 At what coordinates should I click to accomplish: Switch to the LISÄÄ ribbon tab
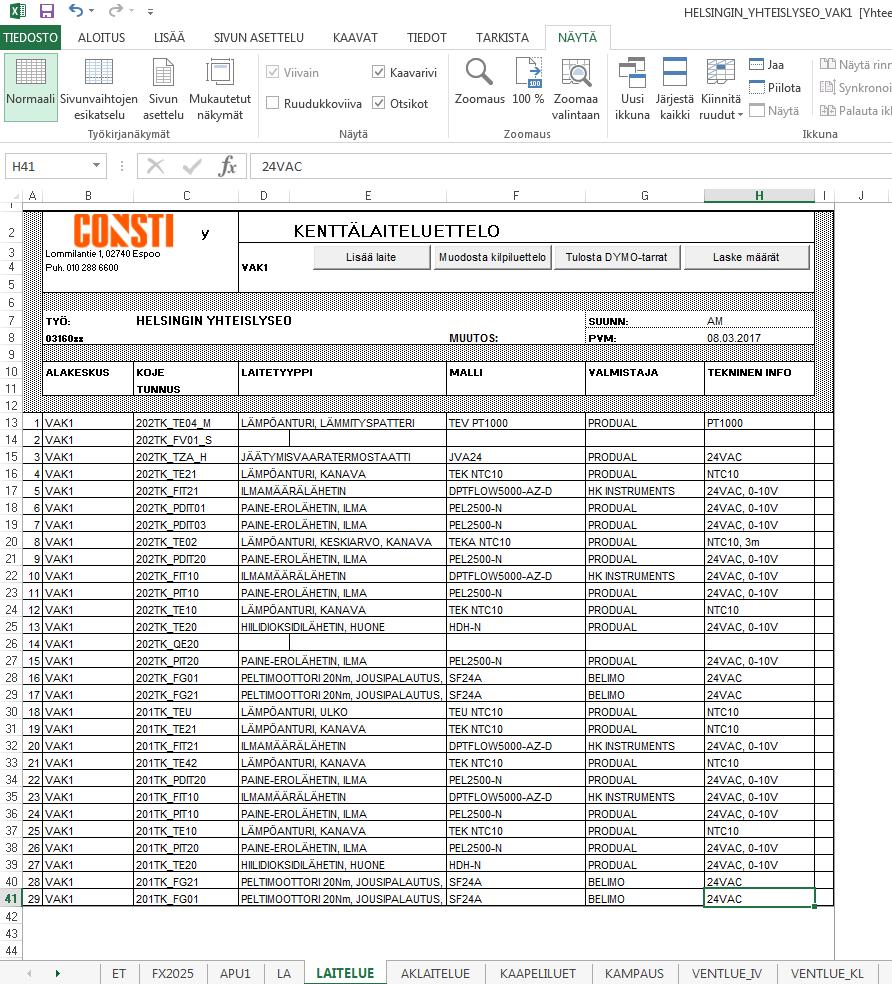point(169,38)
